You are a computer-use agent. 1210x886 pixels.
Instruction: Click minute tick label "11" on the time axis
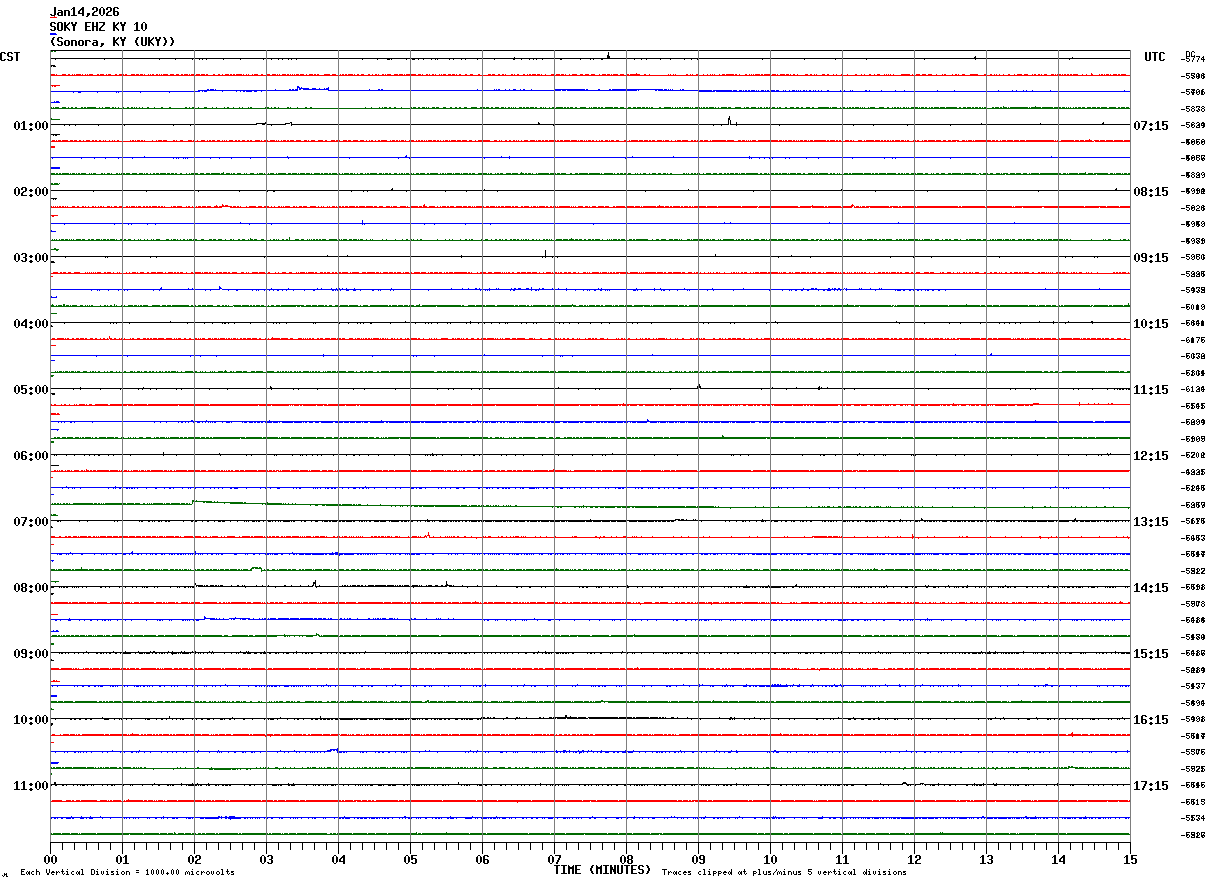click(842, 859)
